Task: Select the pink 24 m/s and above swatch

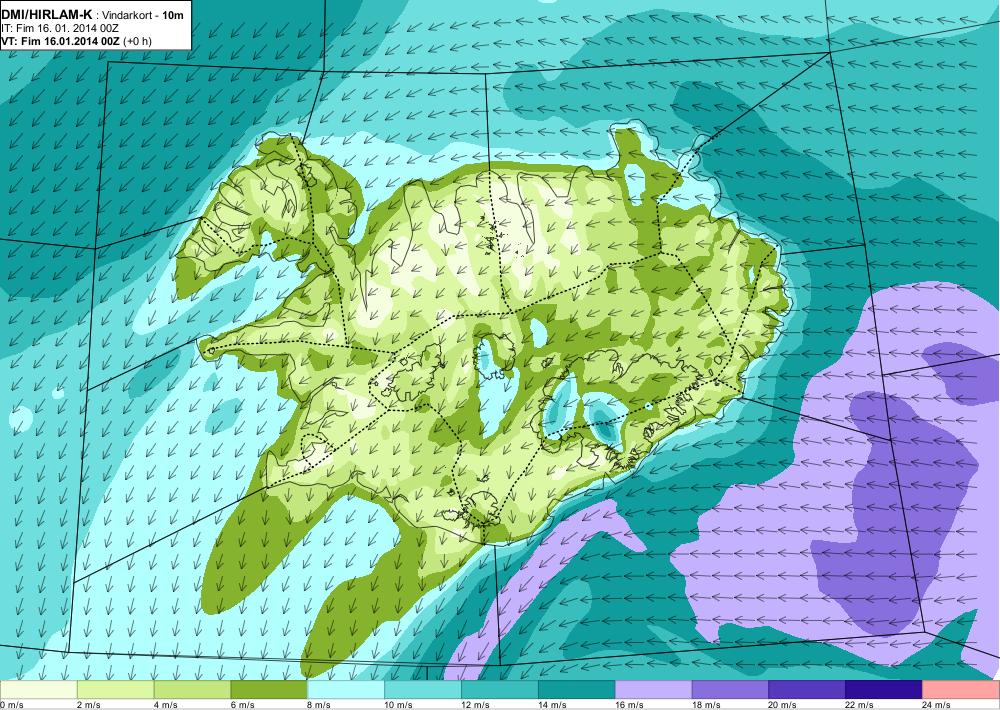Action: [x=961, y=690]
